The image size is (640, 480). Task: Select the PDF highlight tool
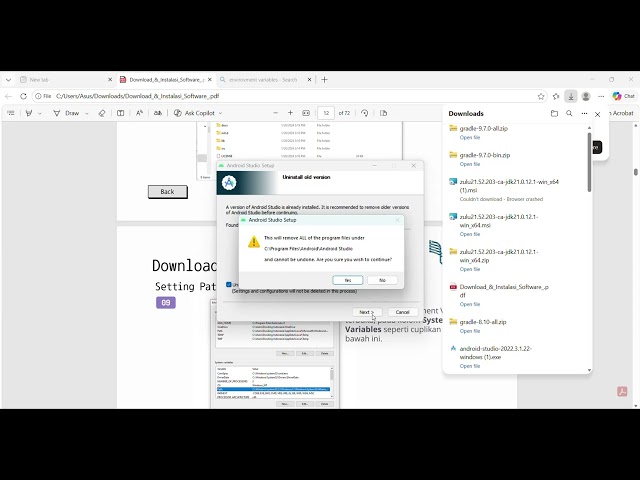click(29, 113)
